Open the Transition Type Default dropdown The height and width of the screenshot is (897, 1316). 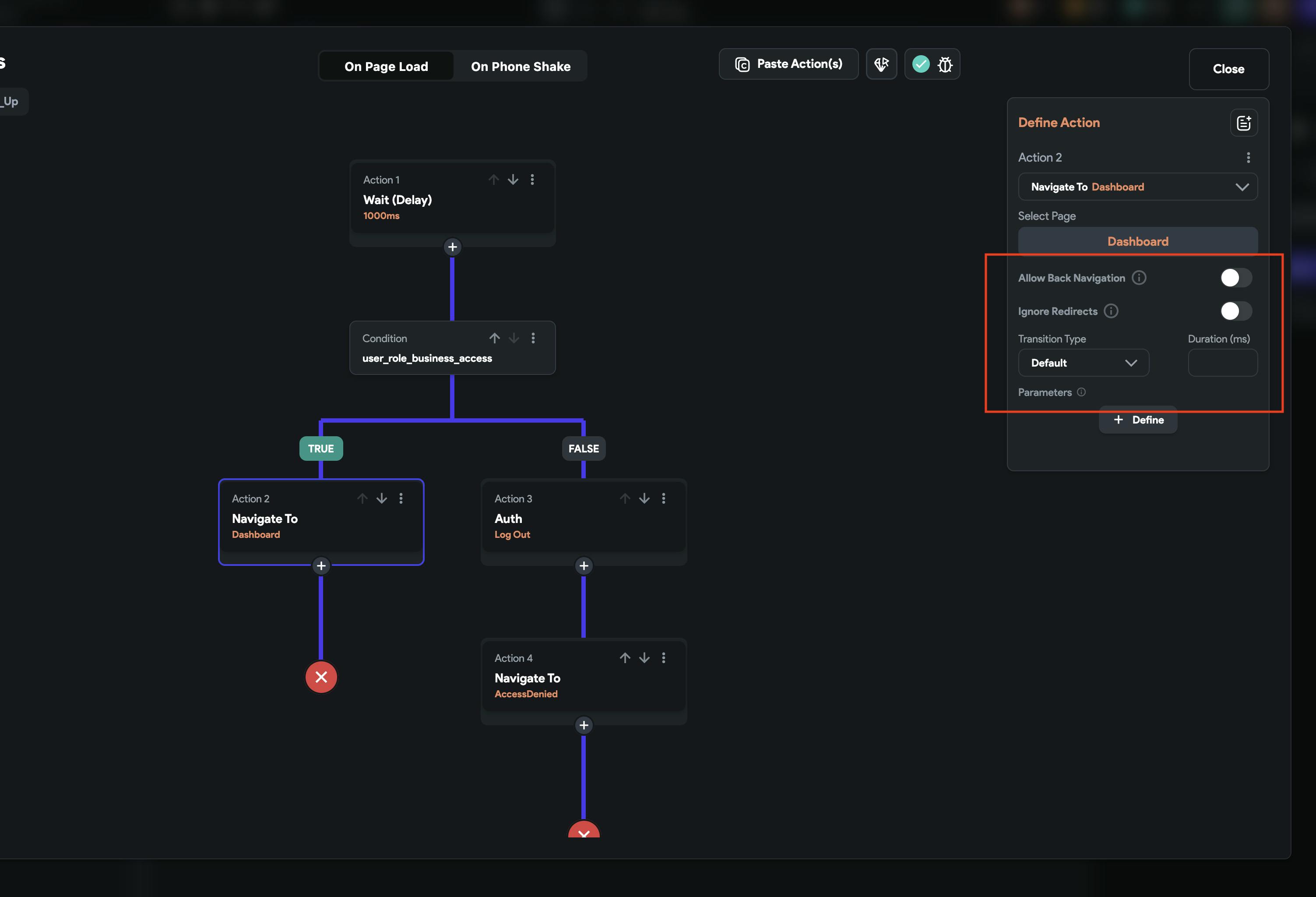tap(1083, 363)
